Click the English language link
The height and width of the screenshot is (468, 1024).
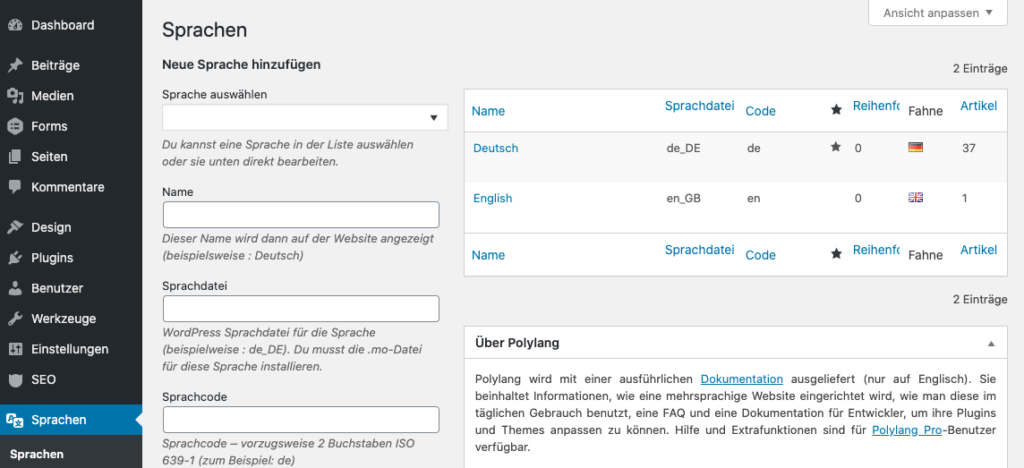tap(492, 198)
